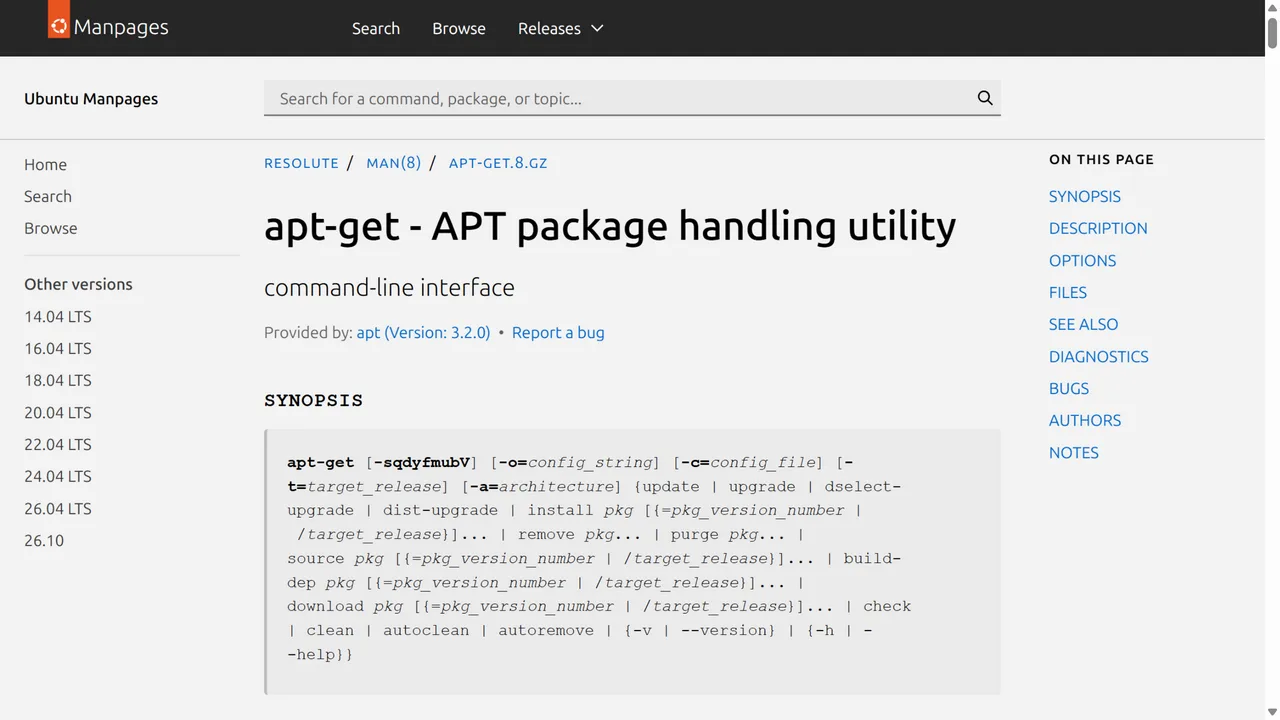The image size is (1280, 720).
Task: Click the SYNOPSIS section heading
Action: coord(314,400)
